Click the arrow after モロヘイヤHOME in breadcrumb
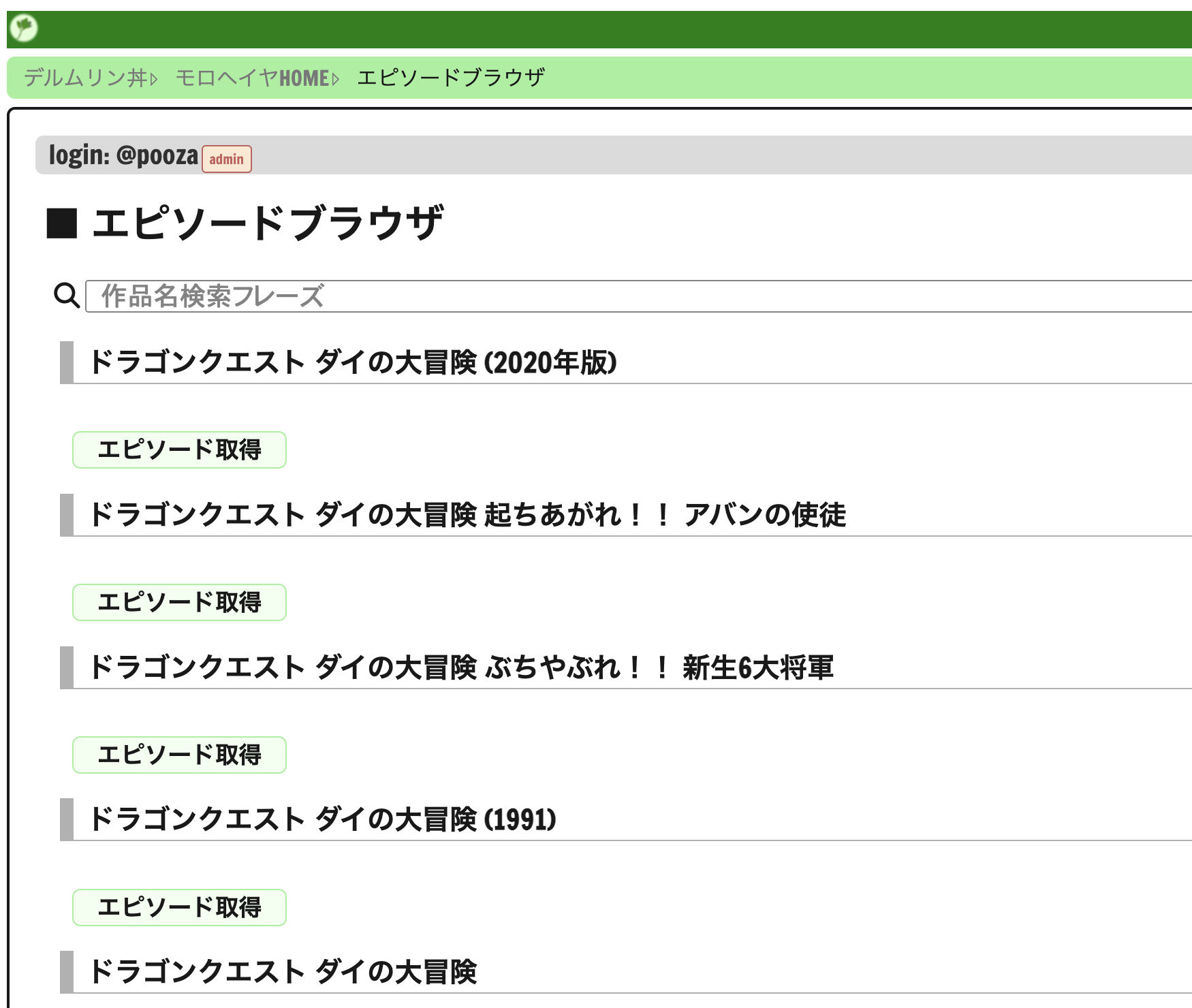The image size is (1192, 1008). point(335,79)
